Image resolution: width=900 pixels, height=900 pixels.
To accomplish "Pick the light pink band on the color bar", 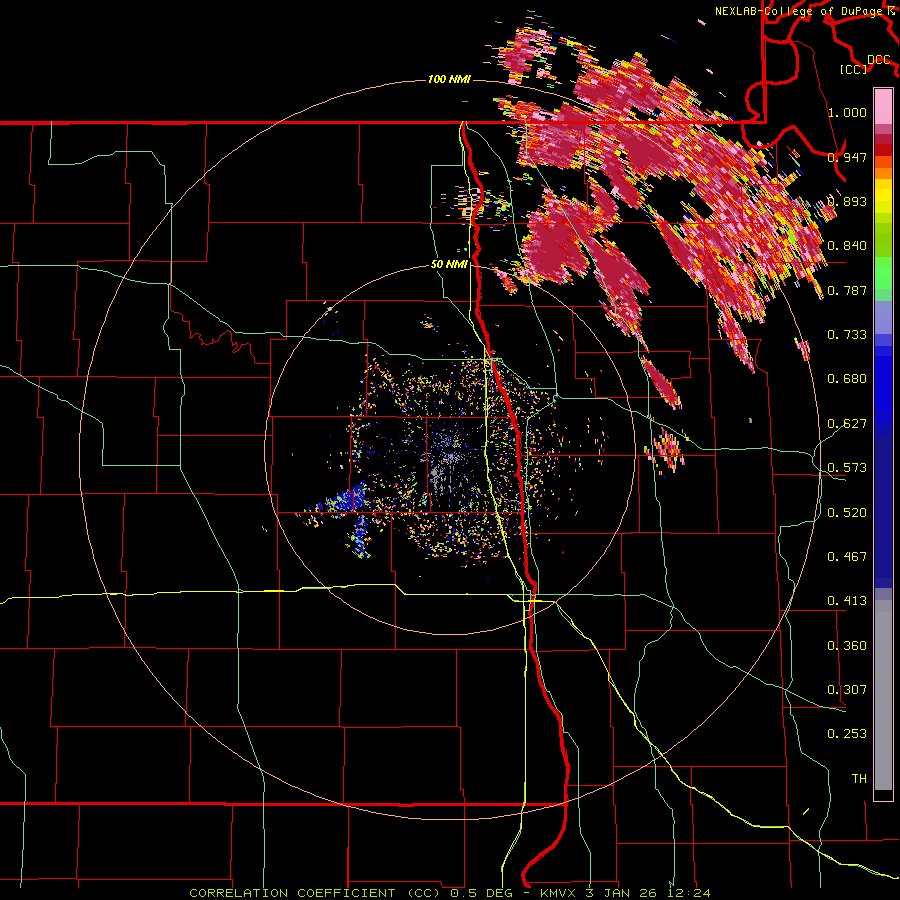I will pyautogui.click(x=883, y=106).
